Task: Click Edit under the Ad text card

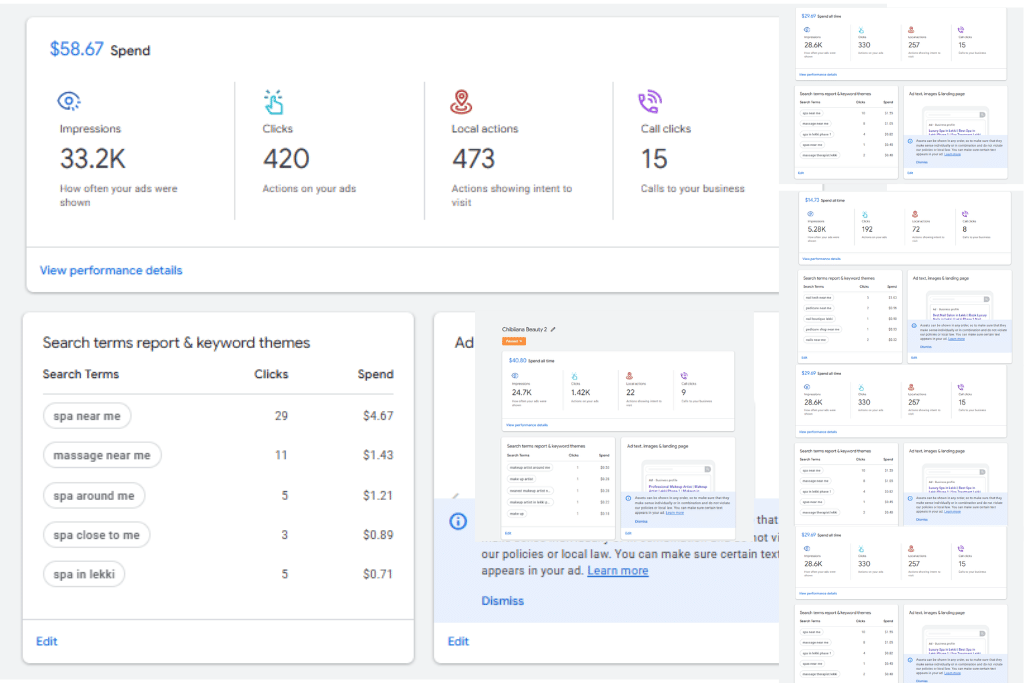Action: (x=458, y=641)
